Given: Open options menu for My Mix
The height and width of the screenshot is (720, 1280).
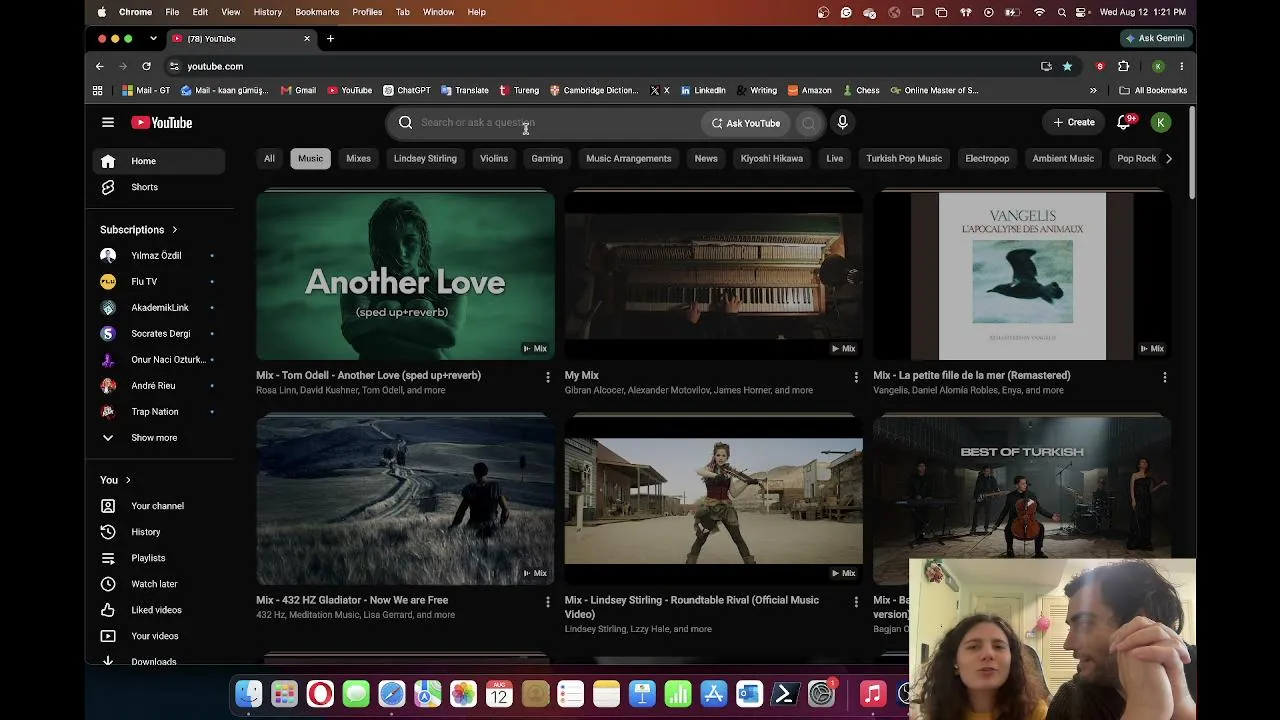Looking at the screenshot, I should [855, 377].
